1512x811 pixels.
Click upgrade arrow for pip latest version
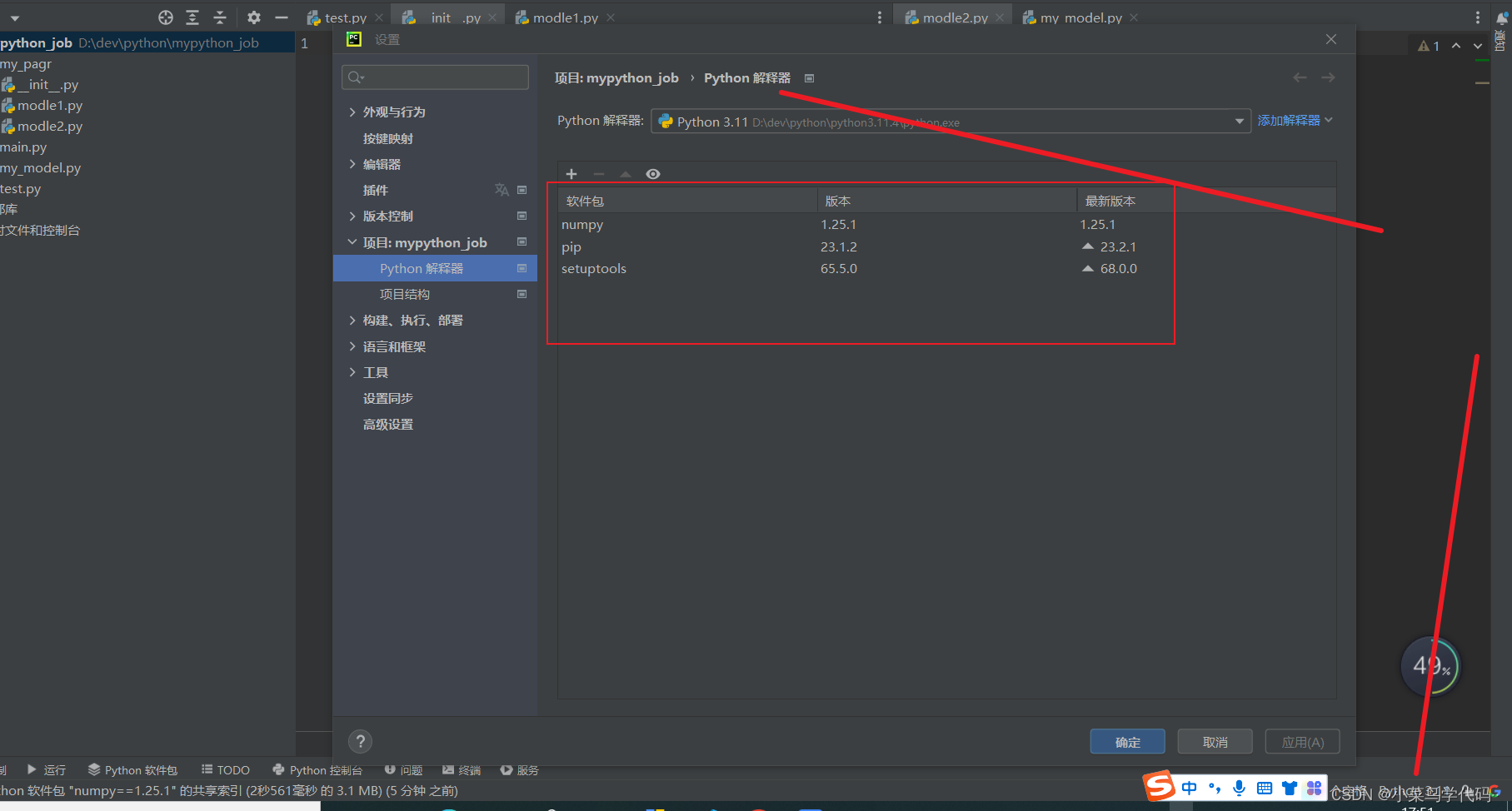click(1088, 246)
